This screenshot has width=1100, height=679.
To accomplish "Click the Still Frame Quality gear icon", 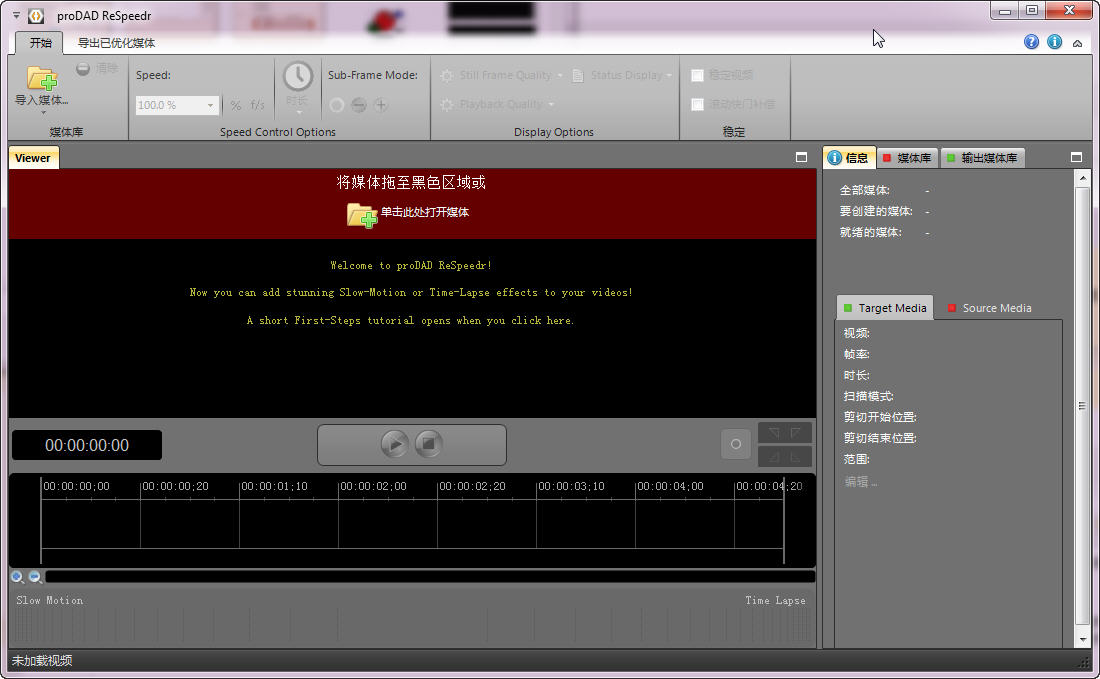I will click(446, 75).
